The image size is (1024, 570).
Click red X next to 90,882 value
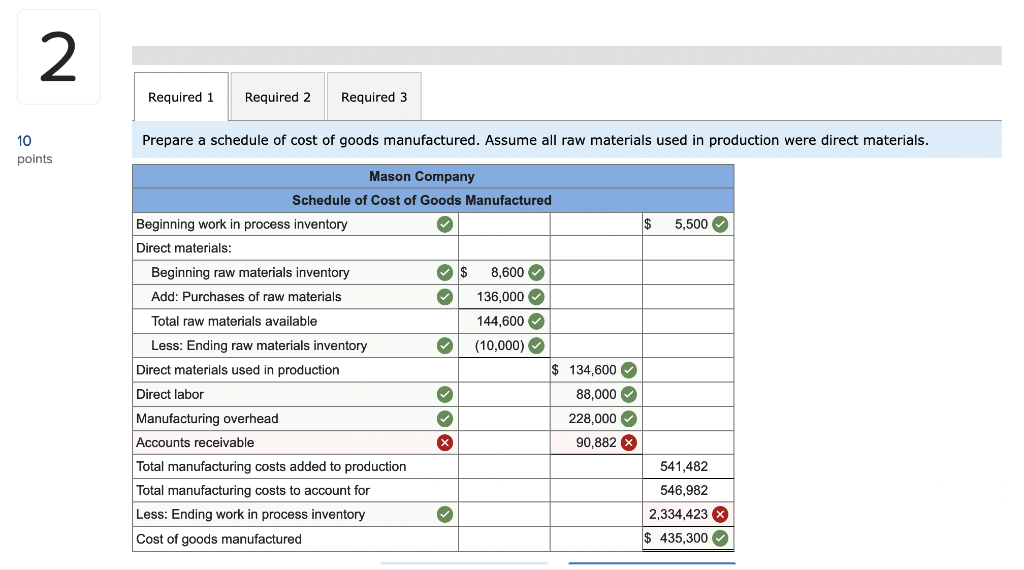coord(629,443)
